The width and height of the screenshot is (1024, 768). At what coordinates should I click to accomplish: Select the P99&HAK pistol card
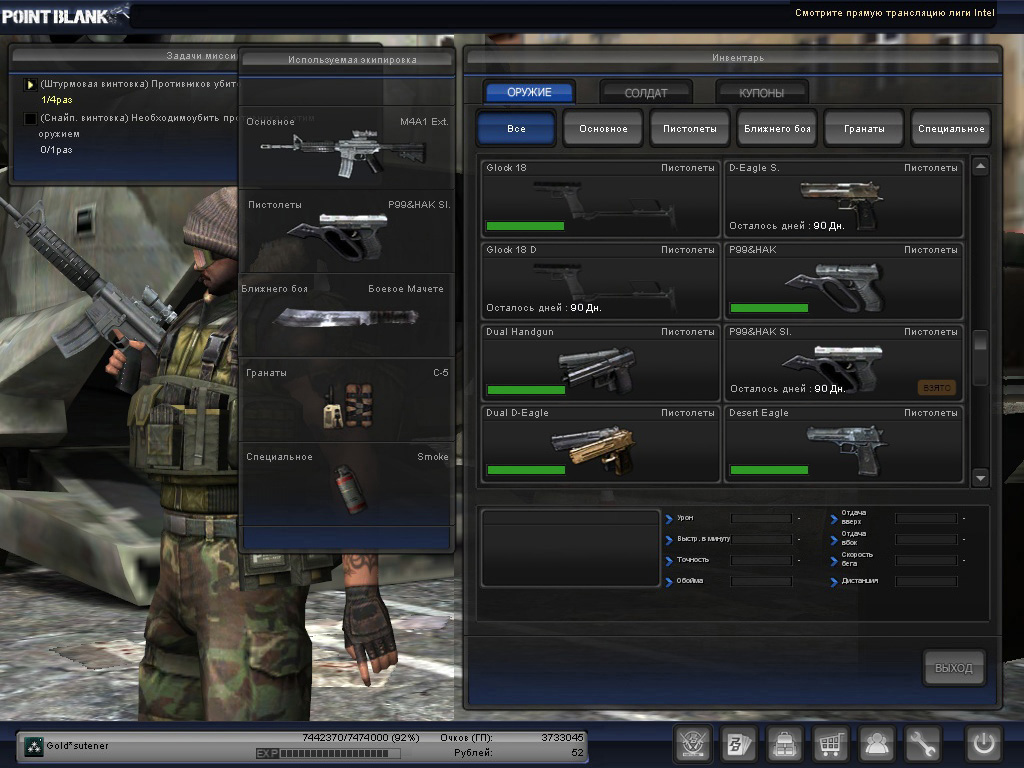843,281
